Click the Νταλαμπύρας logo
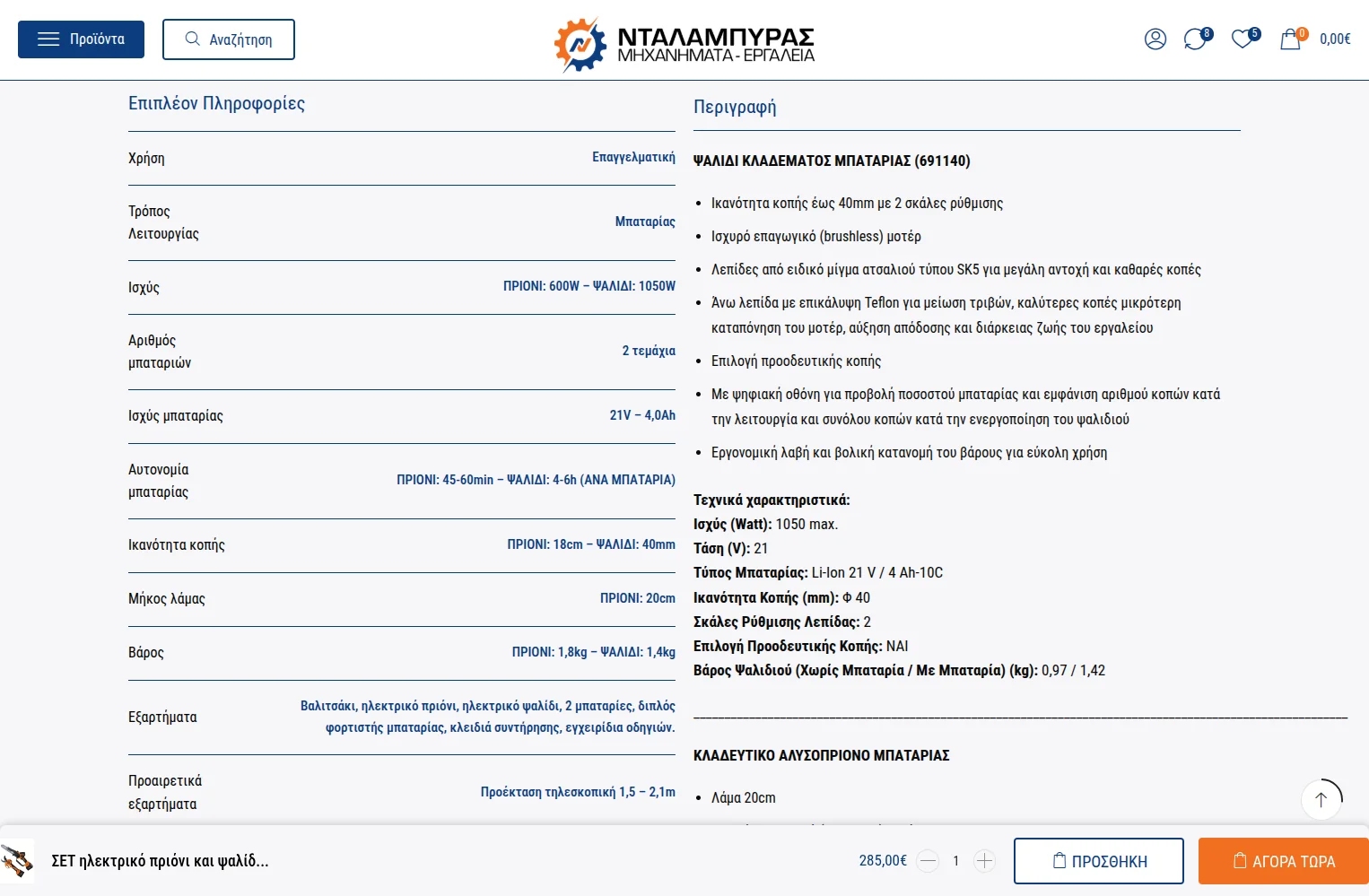This screenshot has width=1369, height=896. click(684, 41)
